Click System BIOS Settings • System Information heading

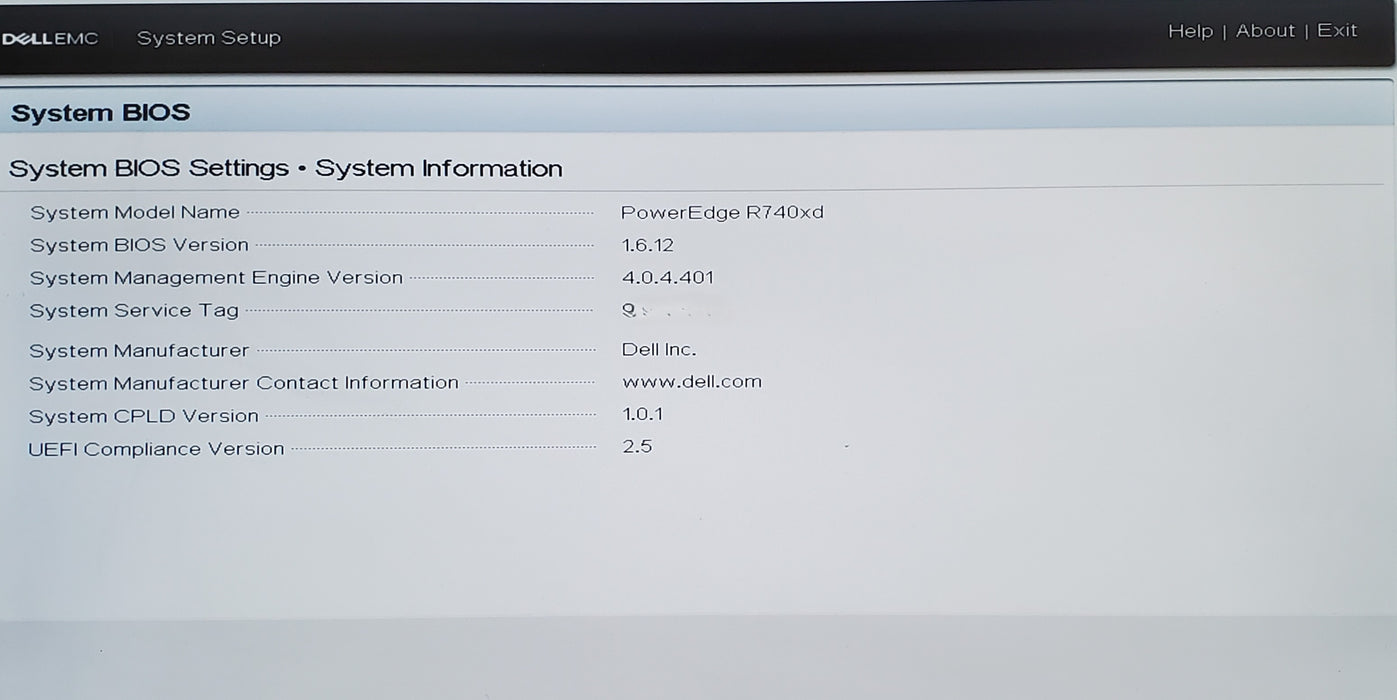[x=286, y=168]
